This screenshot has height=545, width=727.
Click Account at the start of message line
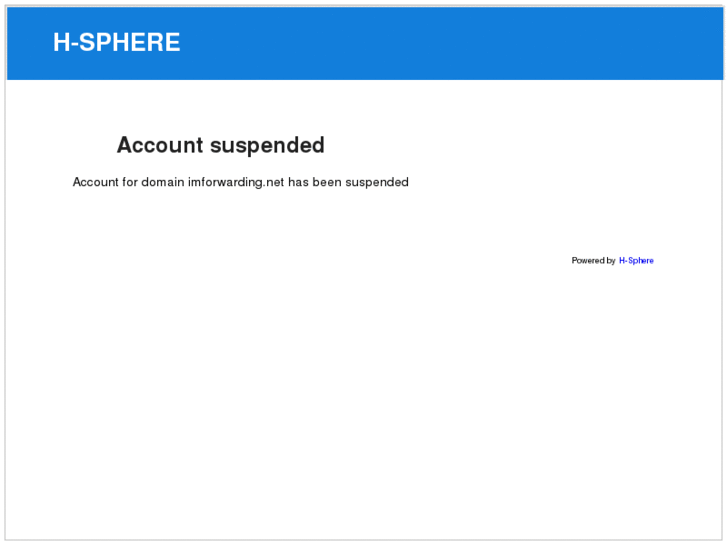(96, 183)
